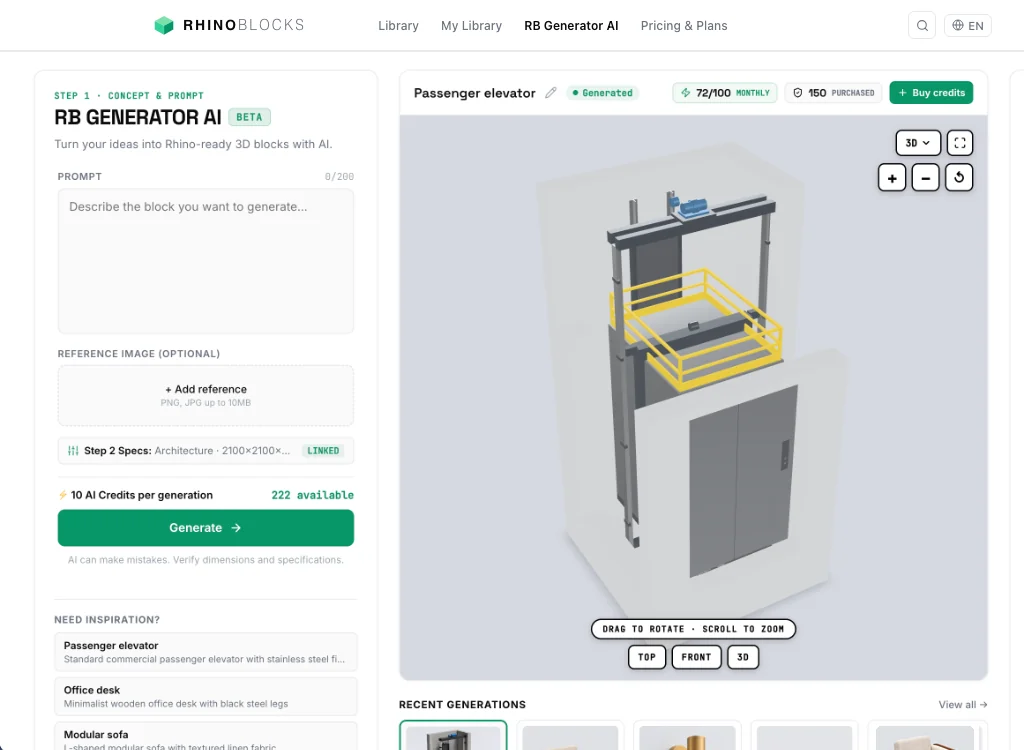This screenshot has height=750, width=1024.
Task: Open My Library page
Action: [471, 25]
